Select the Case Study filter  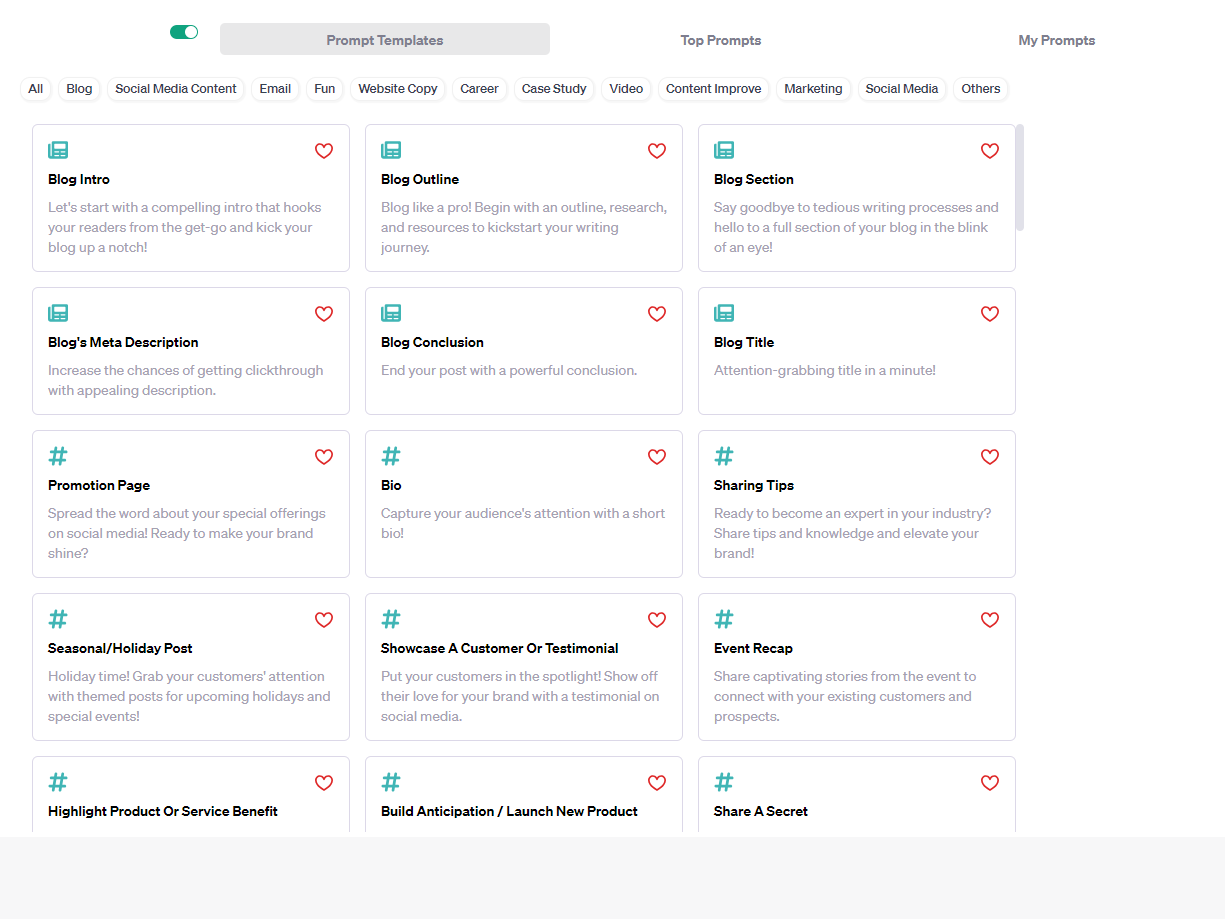[x=554, y=89]
